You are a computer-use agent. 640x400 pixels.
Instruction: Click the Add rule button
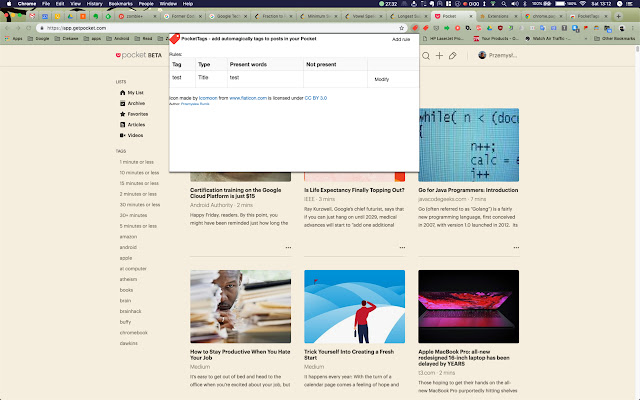click(x=400, y=38)
